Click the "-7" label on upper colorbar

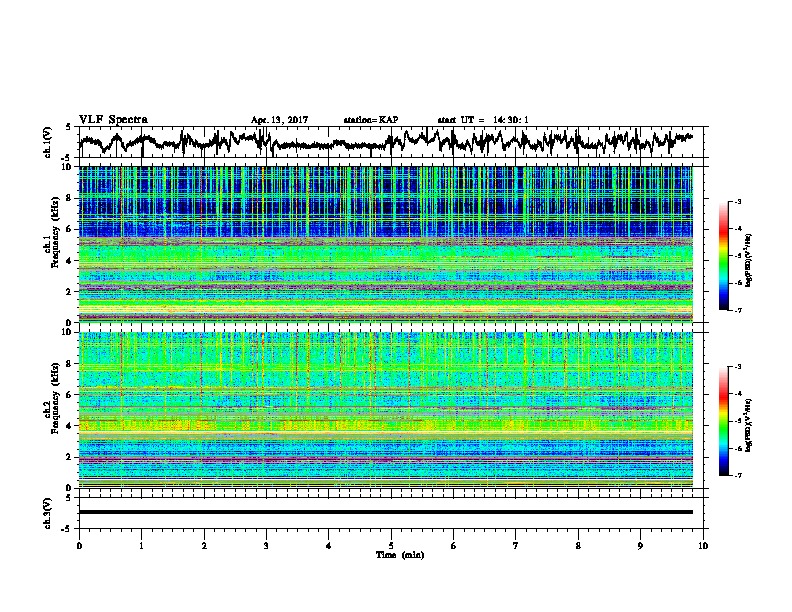tap(738, 310)
